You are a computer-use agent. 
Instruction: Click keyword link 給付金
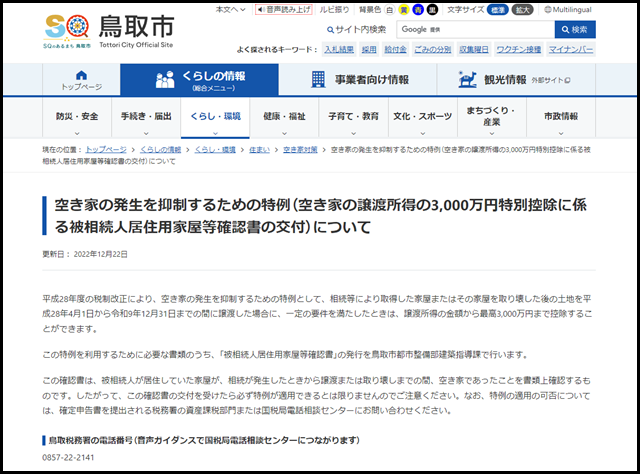[395, 49]
